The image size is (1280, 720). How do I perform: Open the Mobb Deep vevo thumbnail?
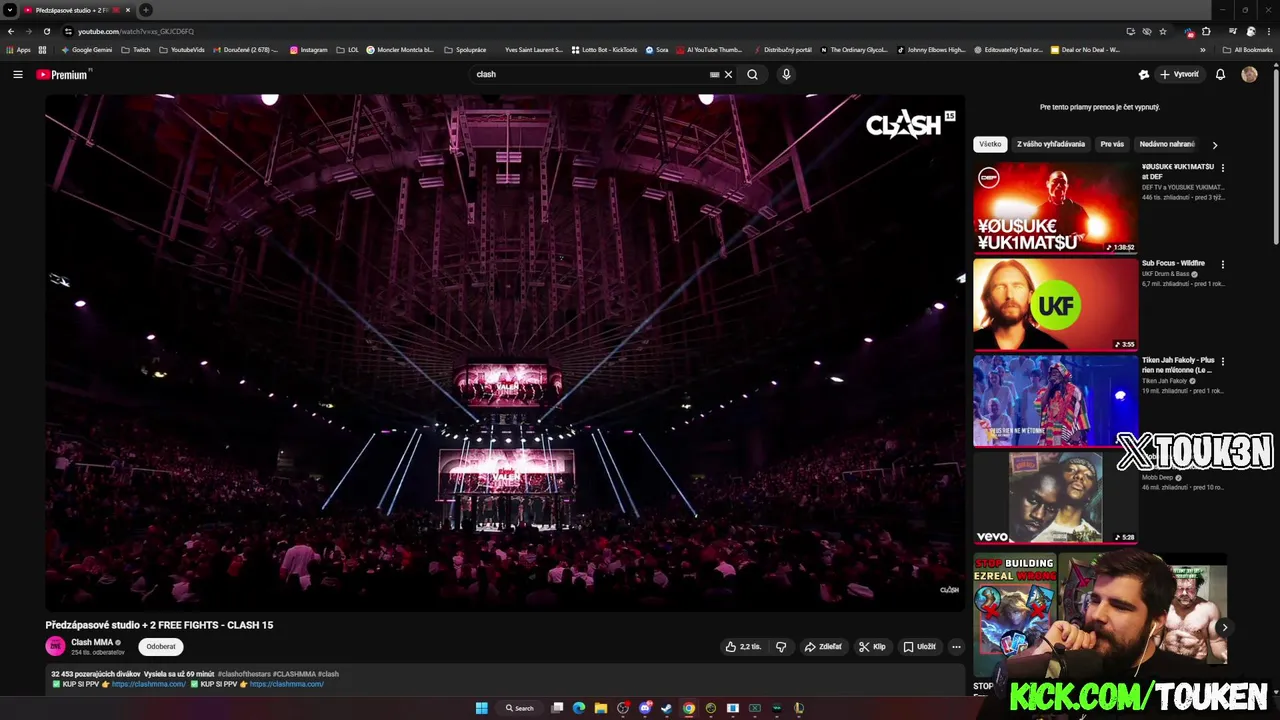1055,497
